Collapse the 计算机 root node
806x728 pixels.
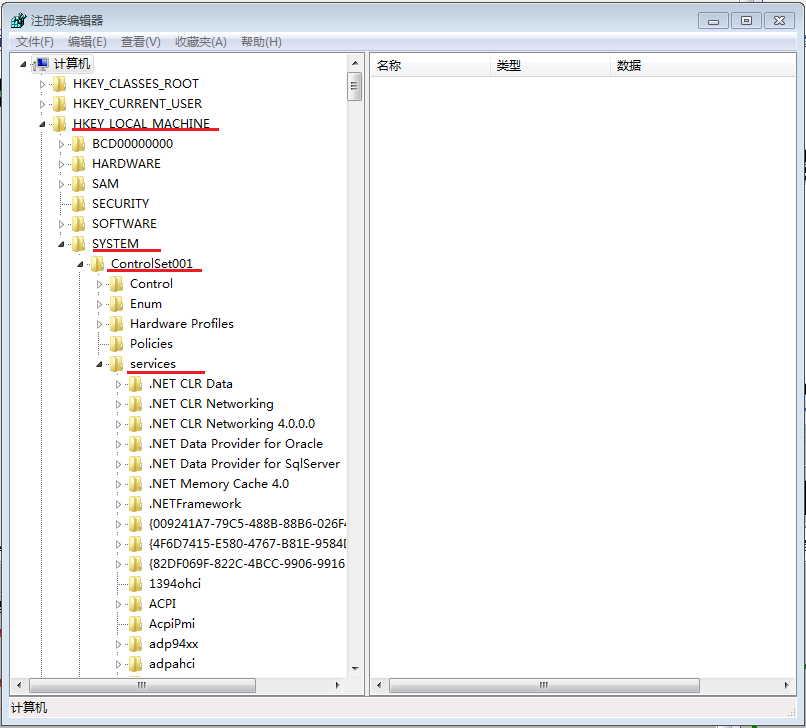click(23, 64)
